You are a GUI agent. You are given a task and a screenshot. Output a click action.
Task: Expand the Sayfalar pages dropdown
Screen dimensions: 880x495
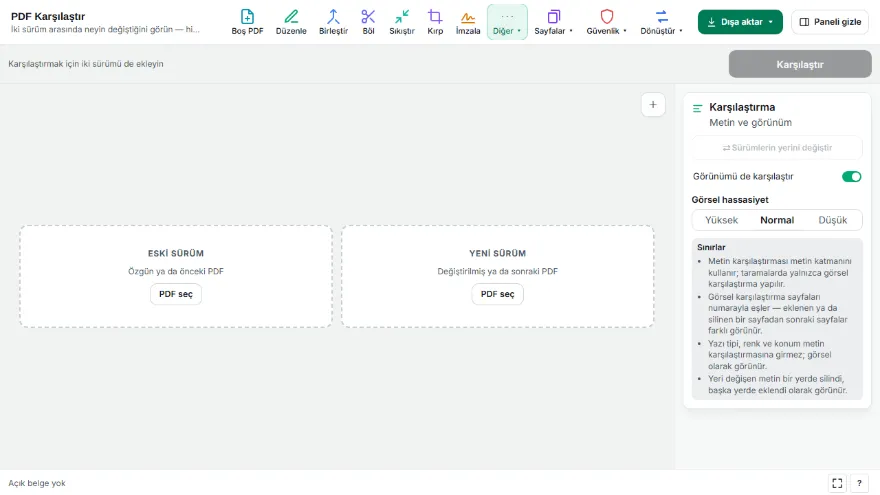click(553, 22)
